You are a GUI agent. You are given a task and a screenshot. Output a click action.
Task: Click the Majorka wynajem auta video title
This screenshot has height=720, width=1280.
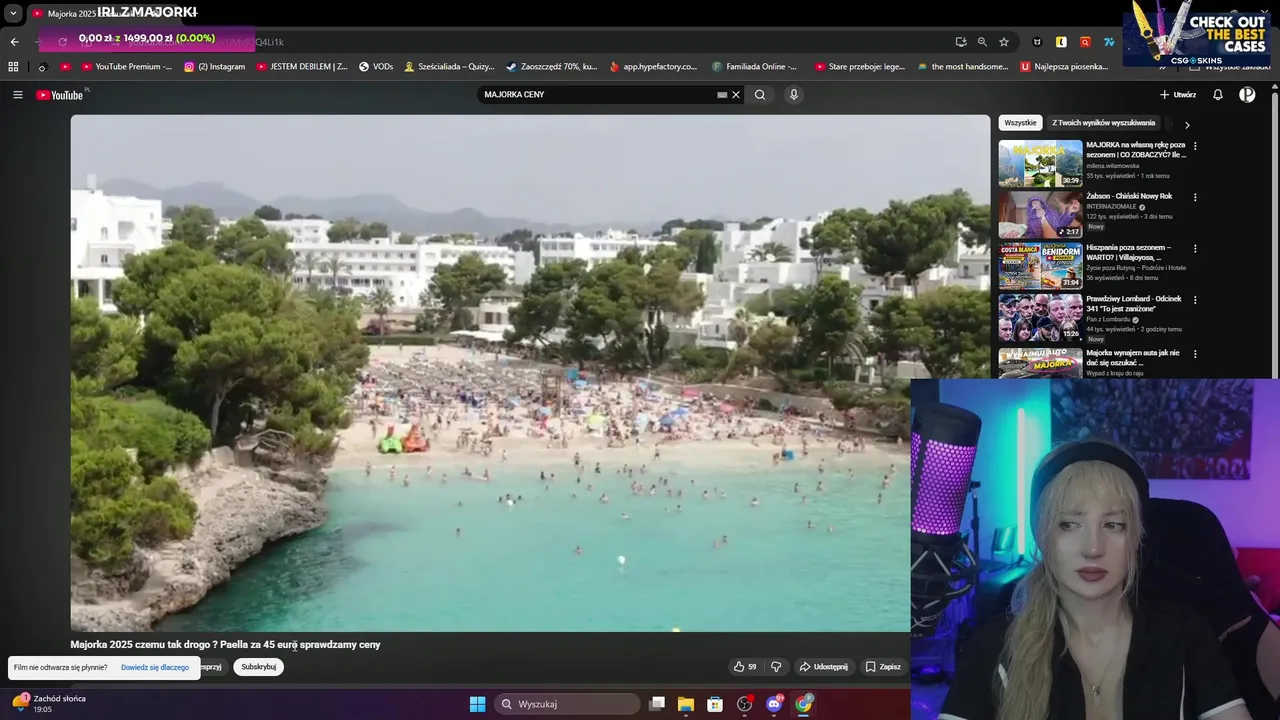pos(1133,357)
